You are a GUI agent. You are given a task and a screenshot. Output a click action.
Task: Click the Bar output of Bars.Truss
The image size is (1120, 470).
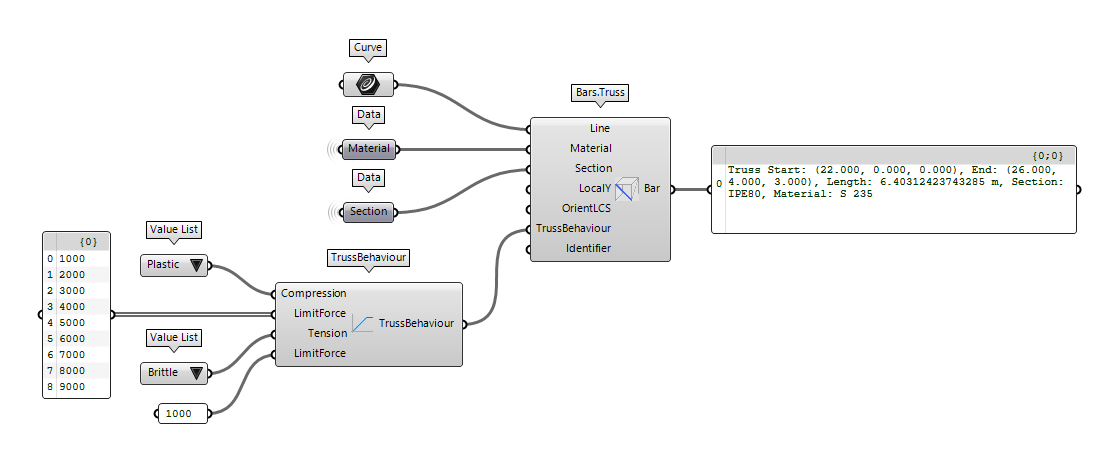click(x=651, y=188)
